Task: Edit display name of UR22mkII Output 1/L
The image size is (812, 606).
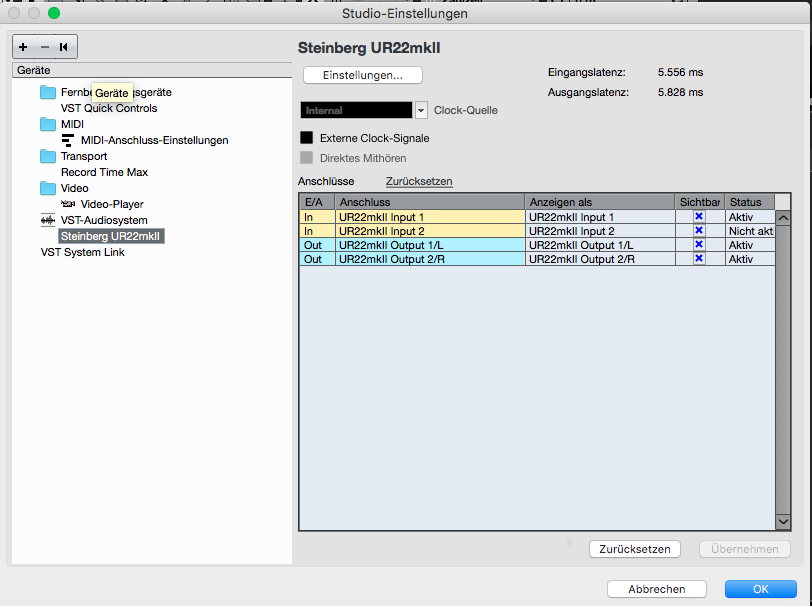Action: (600, 245)
